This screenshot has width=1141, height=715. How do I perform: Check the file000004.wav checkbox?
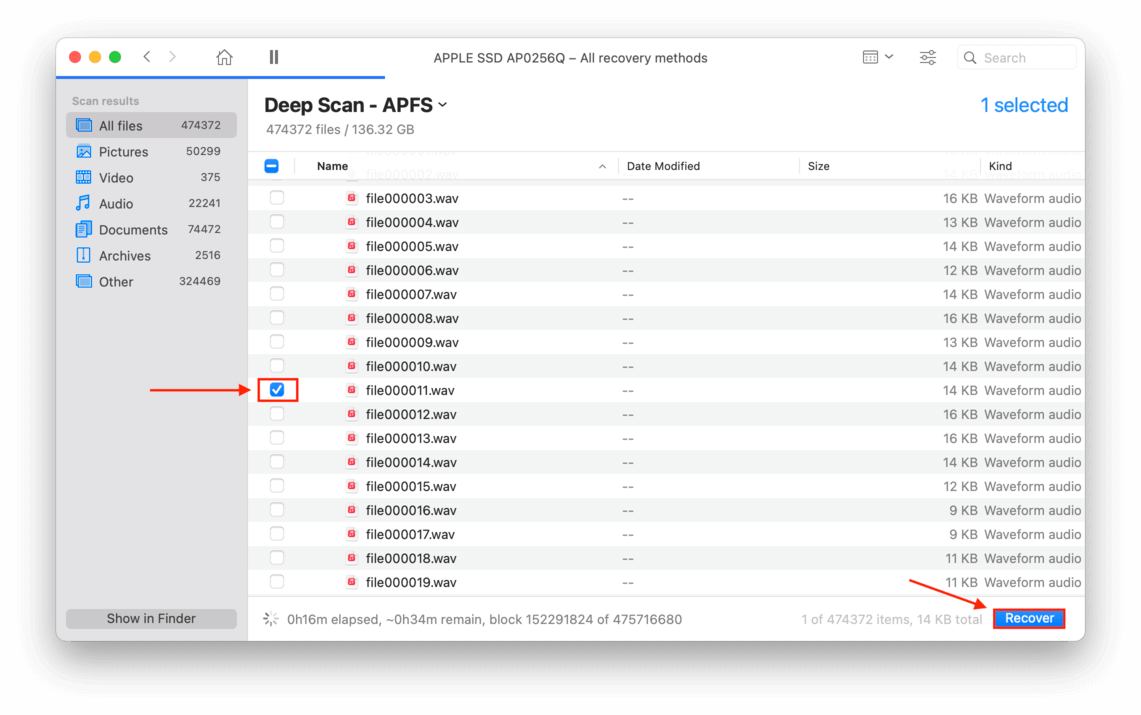click(x=277, y=222)
